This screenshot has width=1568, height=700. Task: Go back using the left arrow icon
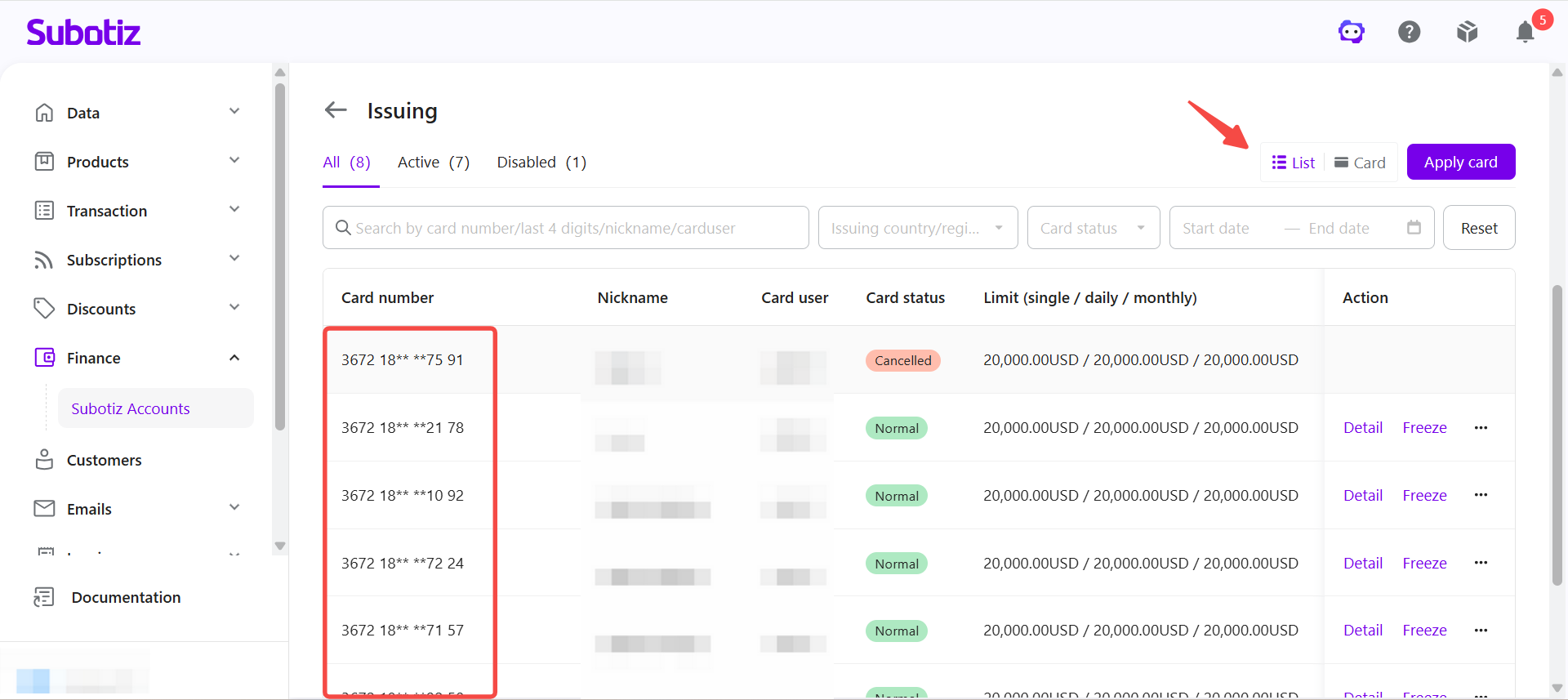[336, 109]
